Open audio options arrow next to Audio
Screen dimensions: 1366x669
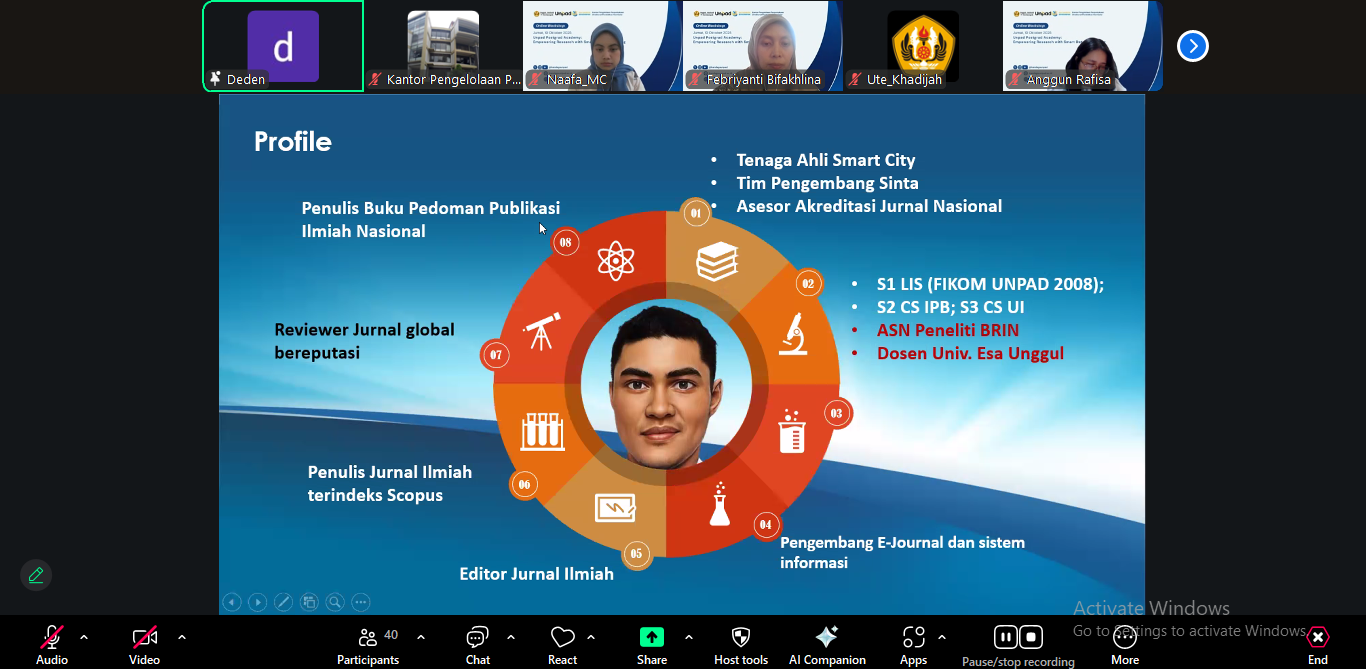[84, 637]
